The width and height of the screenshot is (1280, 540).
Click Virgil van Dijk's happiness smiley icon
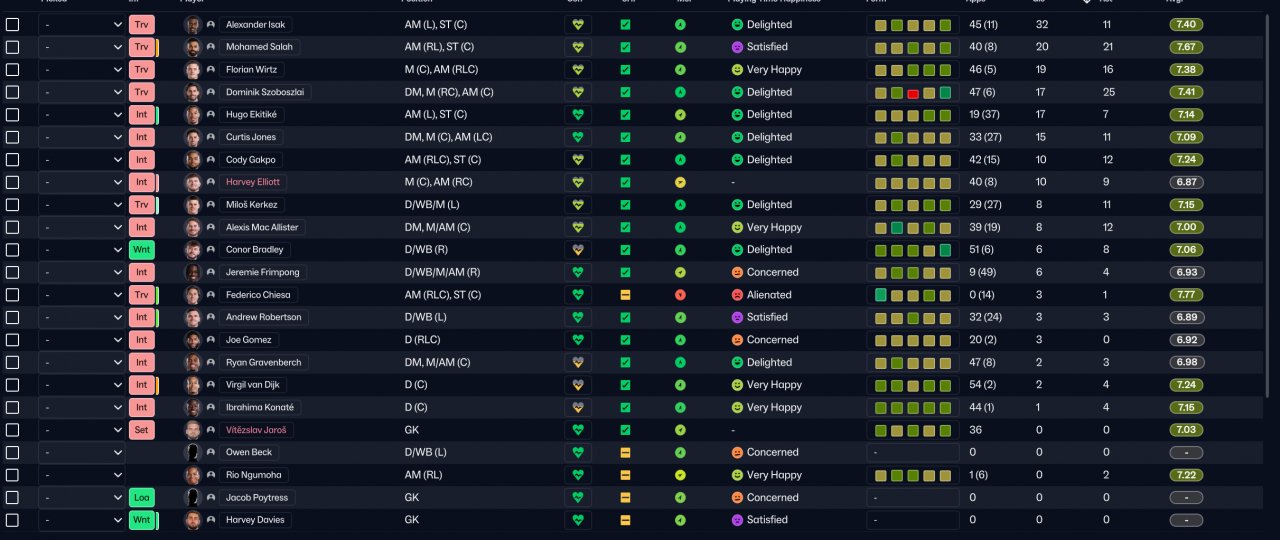coord(738,385)
